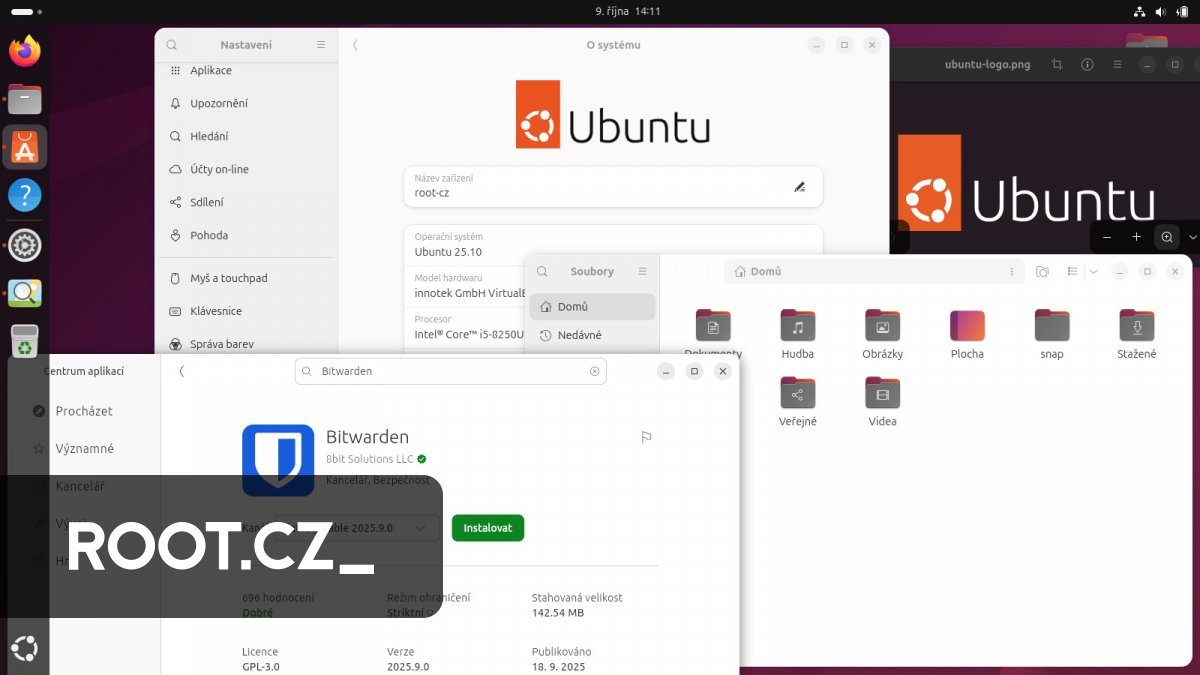Select the magnifier zoom icon in image viewer
Viewport: 1200px width, 675px height.
pyautogui.click(x=1166, y=237)
